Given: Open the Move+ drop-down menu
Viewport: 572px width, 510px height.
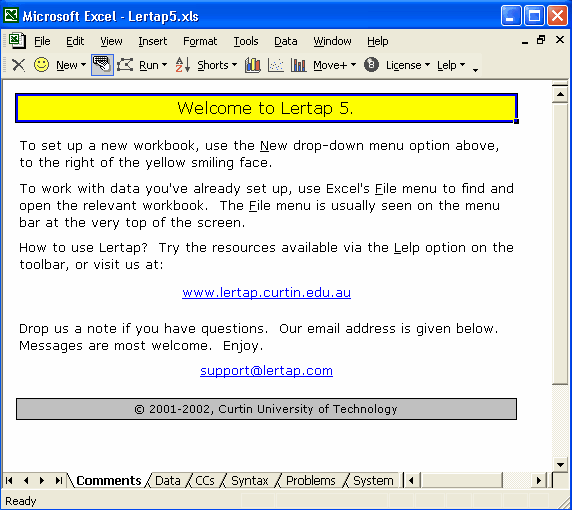Looking at the screenshot, I should (335, 65).
